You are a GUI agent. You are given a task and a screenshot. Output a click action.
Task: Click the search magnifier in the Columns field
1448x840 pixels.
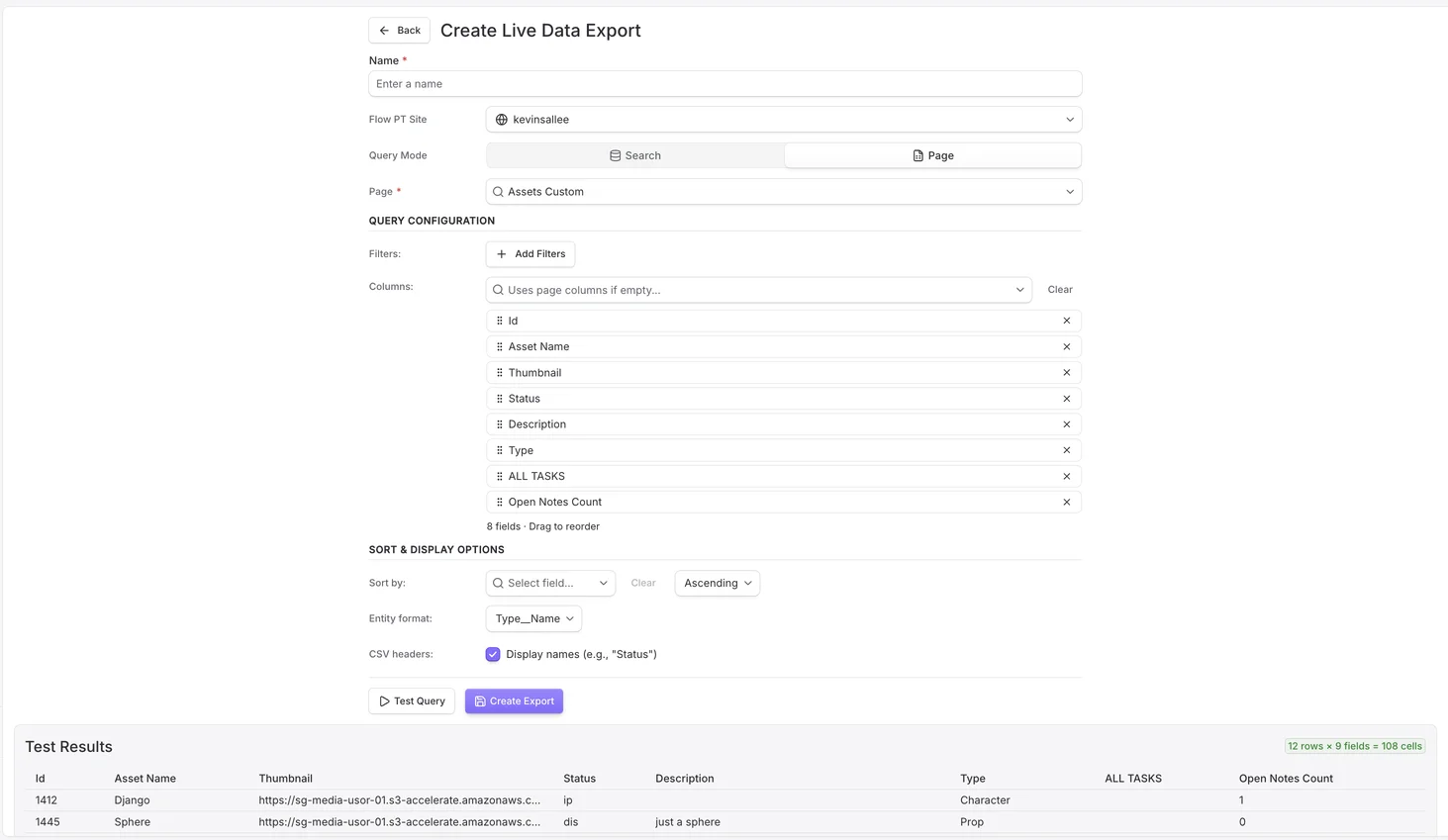498,289
